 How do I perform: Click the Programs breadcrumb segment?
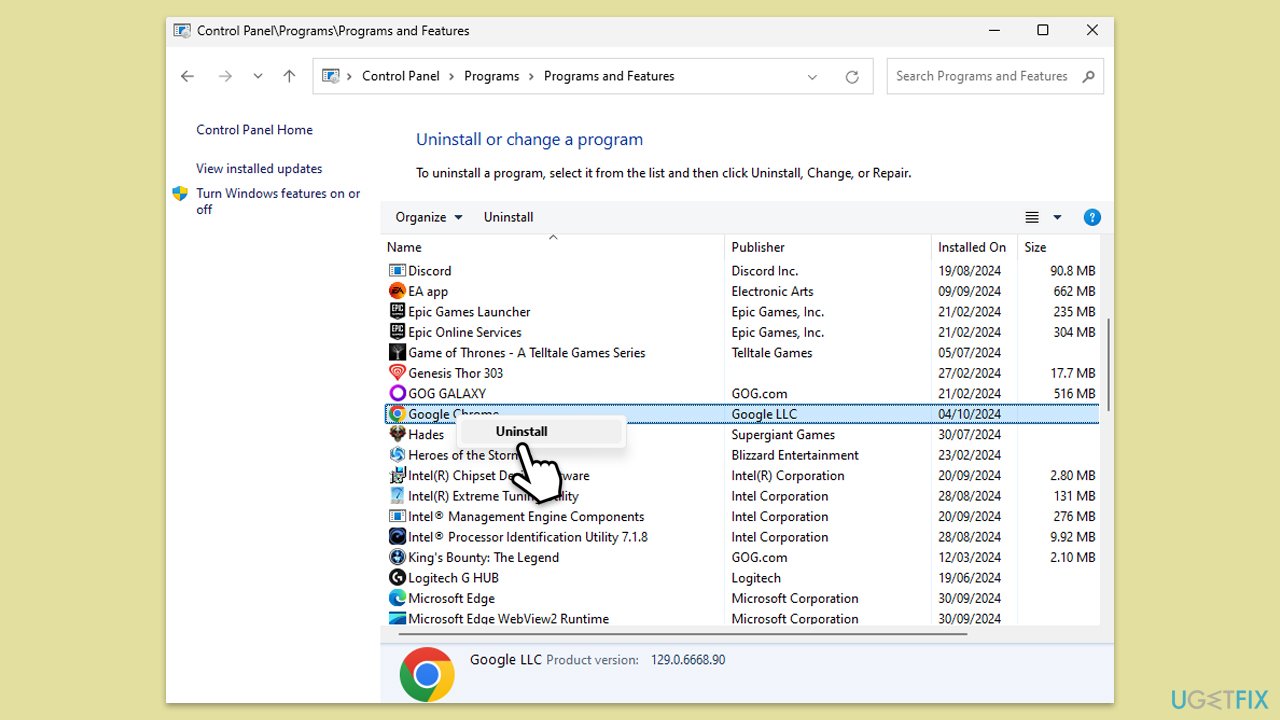pyautogui.click(x=492, y=76)
